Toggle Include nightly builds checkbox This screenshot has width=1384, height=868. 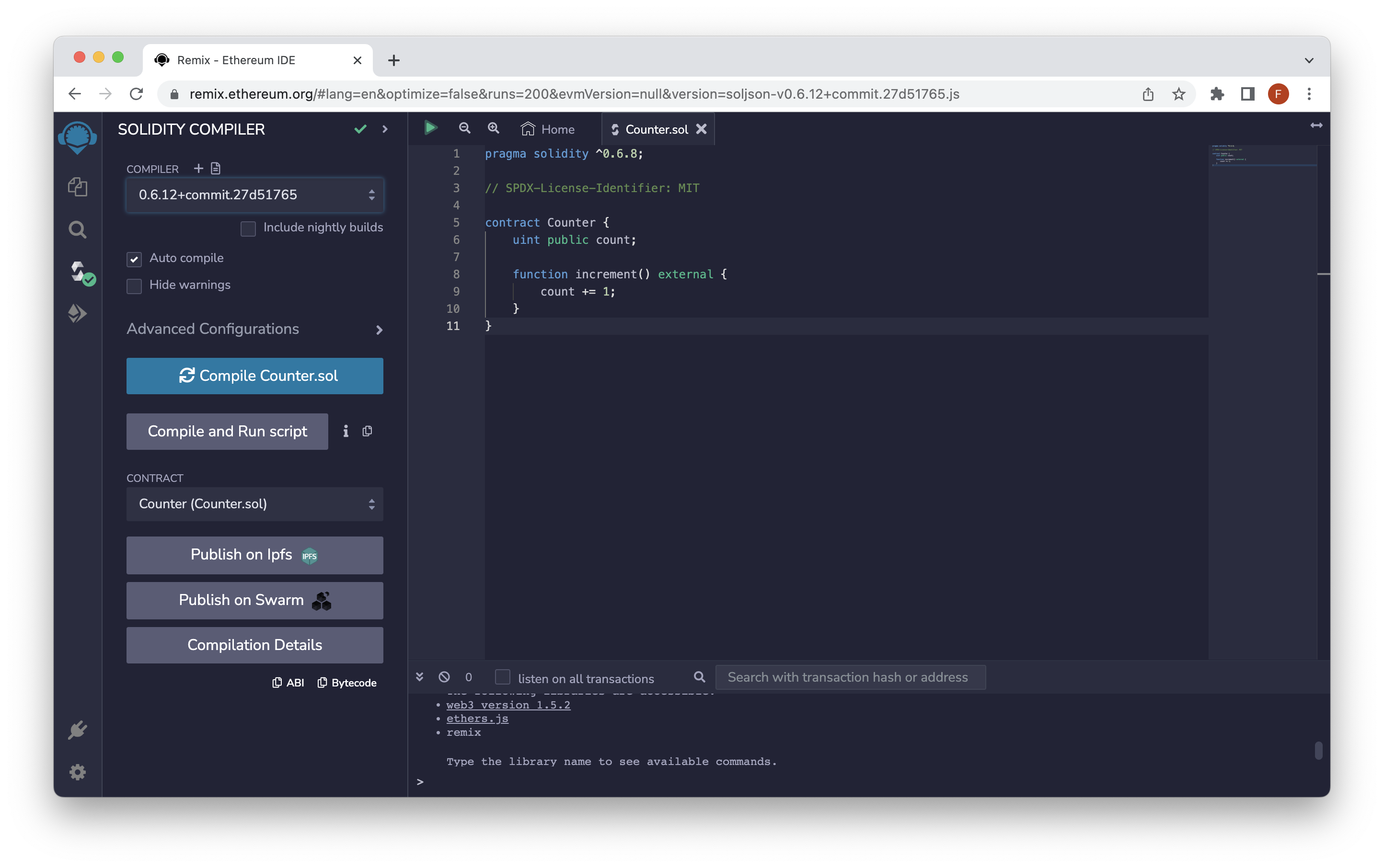(248, 228)
